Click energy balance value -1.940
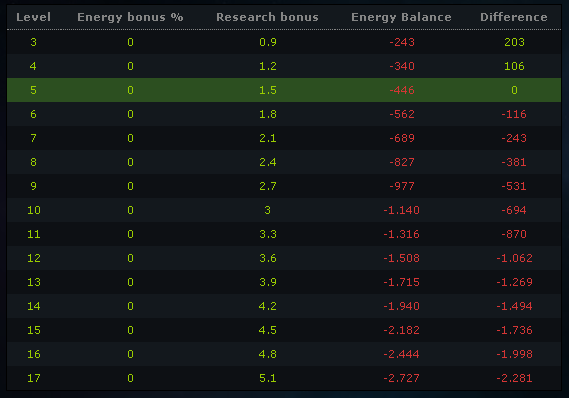569x398 pixels. (x=401, y=306)
